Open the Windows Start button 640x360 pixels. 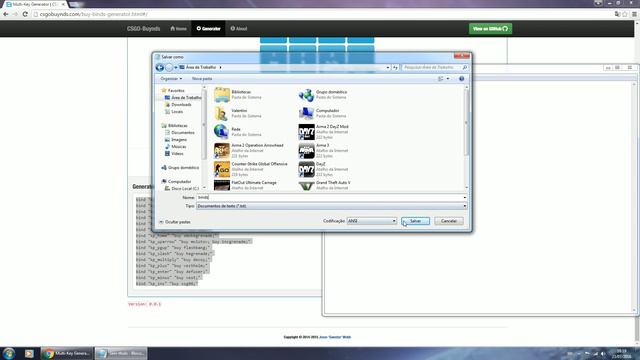(x=9, y=353)
